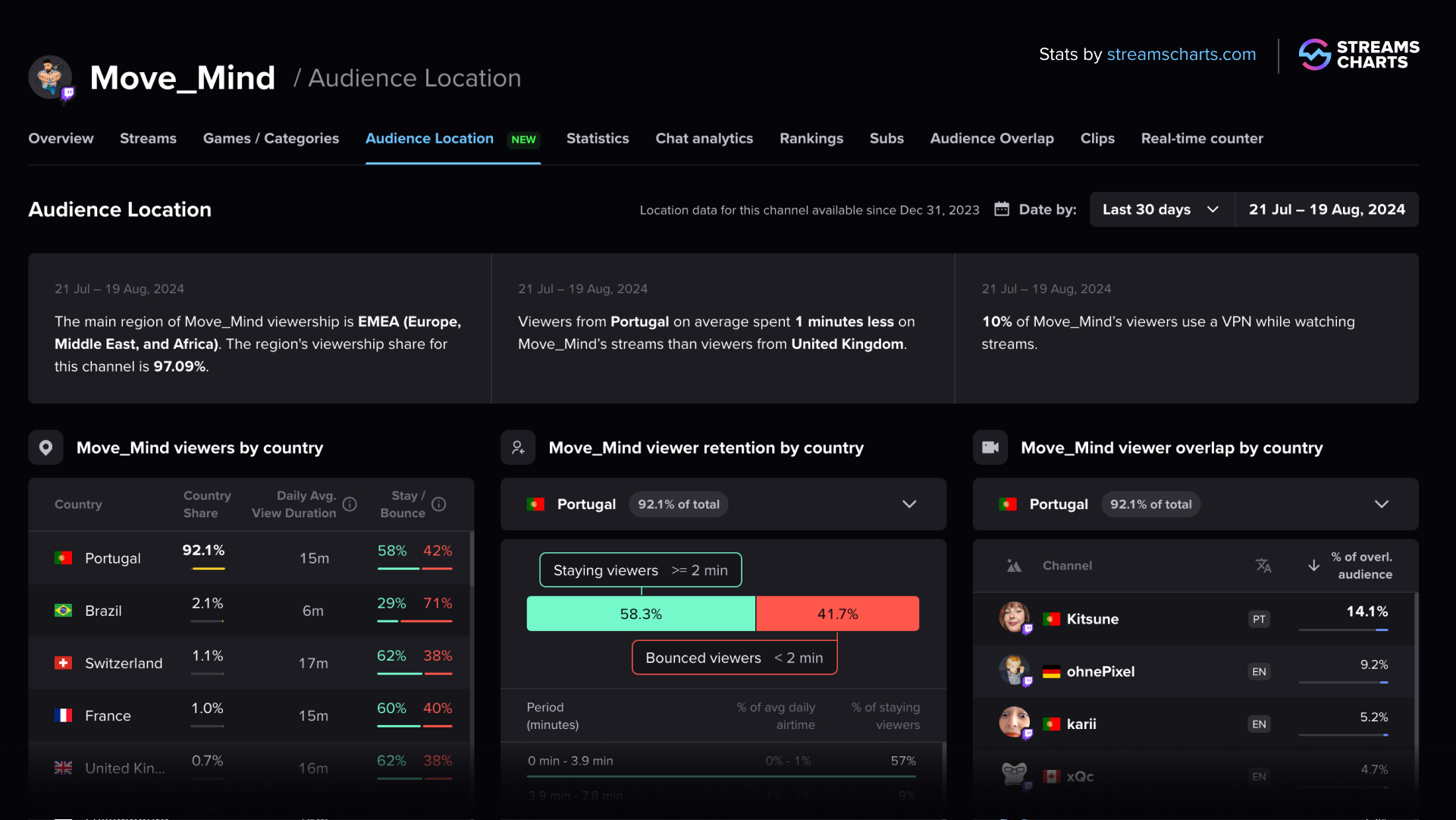Switch to the Chat analytics tab
This screenshot has width=1456, height=820.
(704, 139)
